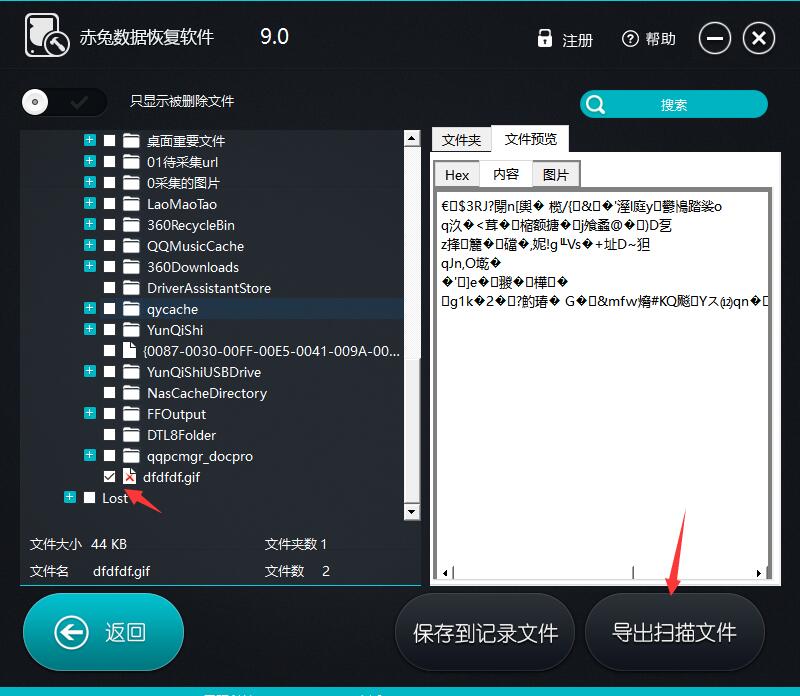
Task: Click the folder icon of FFOutput
Action: click(131, 414)
